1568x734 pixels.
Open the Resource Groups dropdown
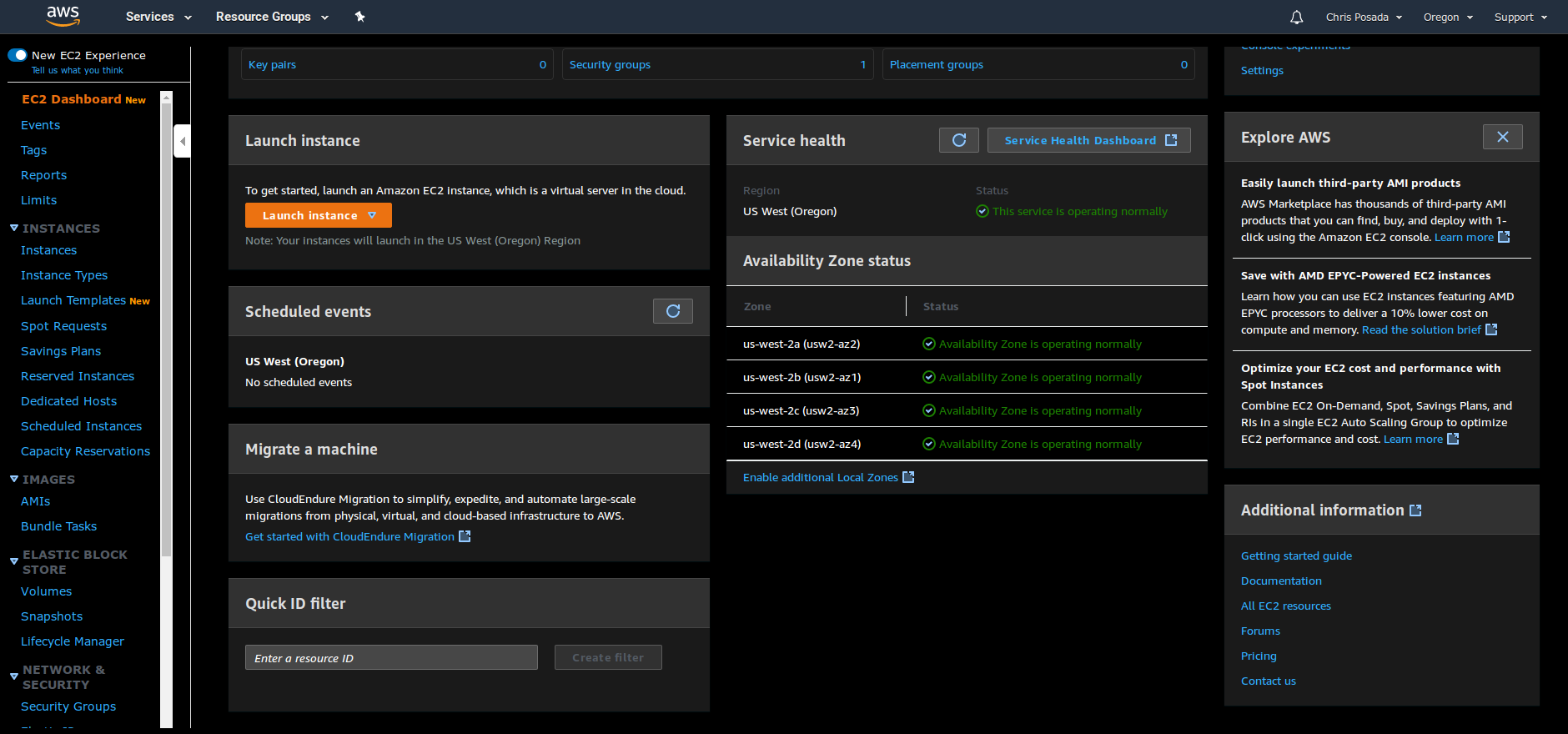click(272, 17)
